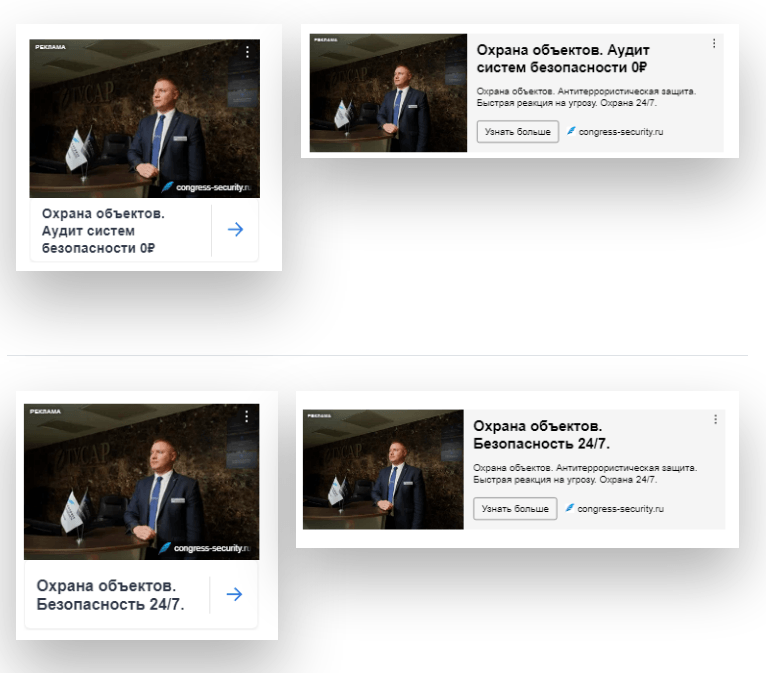Open three-dot menu on bottom-right horizontal ad
The width and height of the screenshot is (766, 673).
point(715,419)
